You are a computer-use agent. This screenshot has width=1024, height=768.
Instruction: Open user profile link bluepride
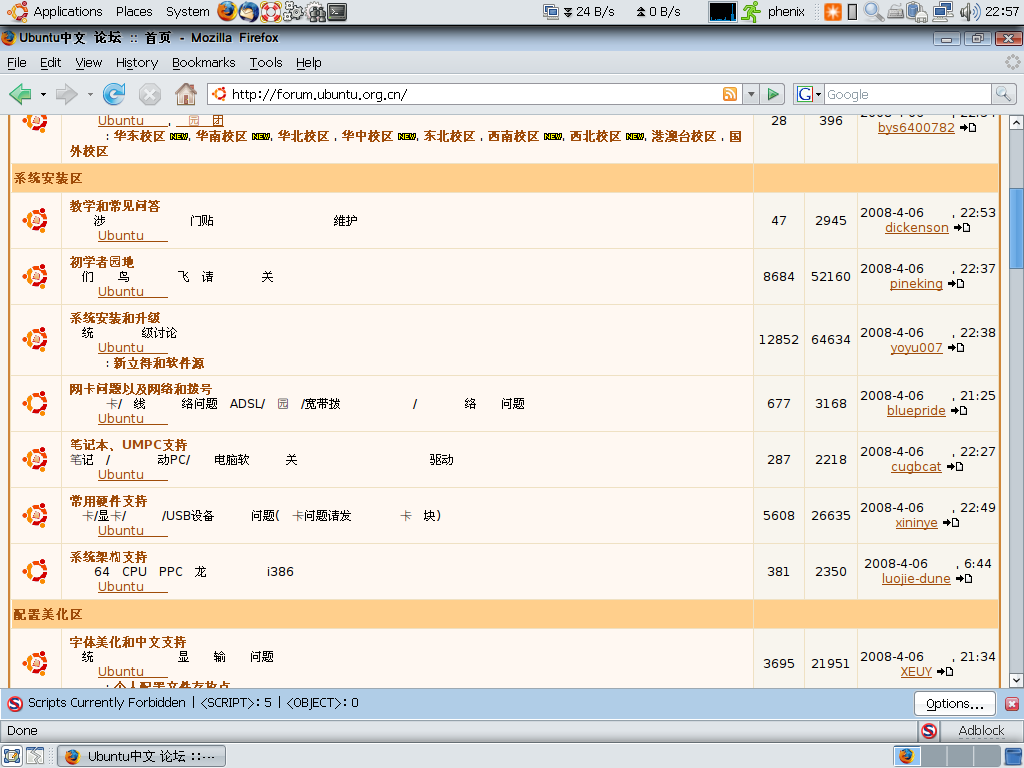[x=916, y=411]
